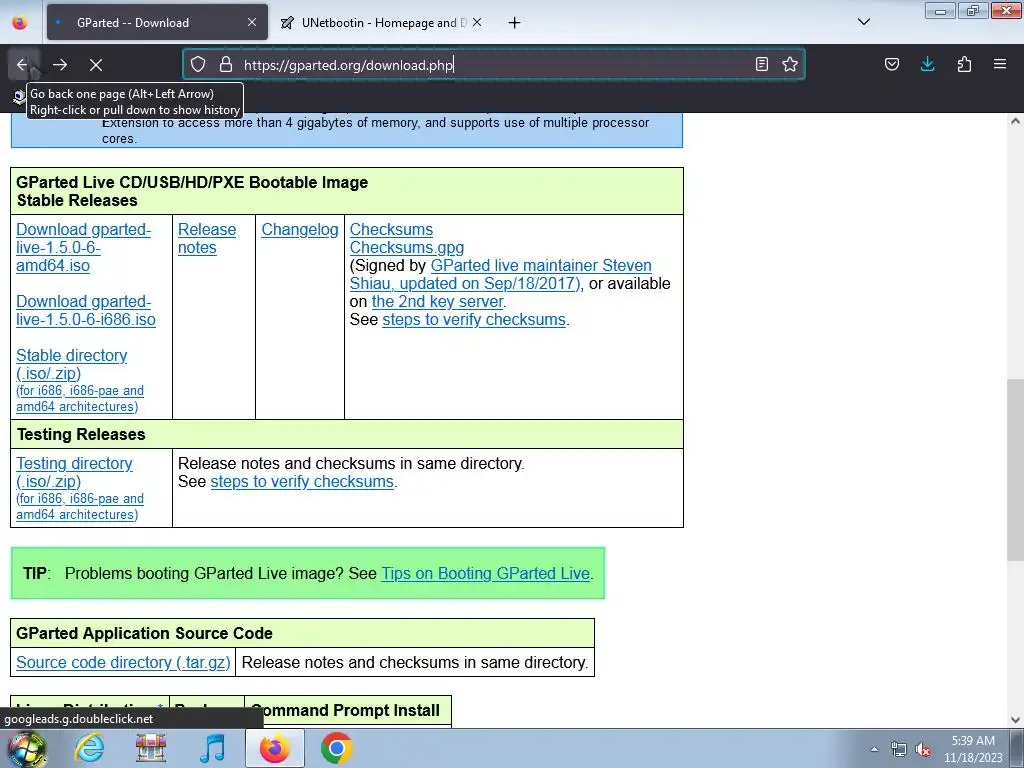
Task: Launch Google Chrome from the taskbar
Action: pyautogui.click(x=336, y=748)
